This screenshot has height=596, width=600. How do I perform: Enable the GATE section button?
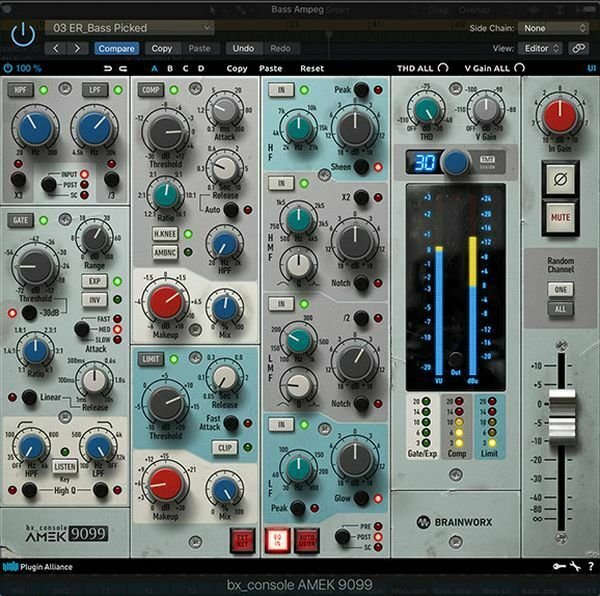[19, 218]
